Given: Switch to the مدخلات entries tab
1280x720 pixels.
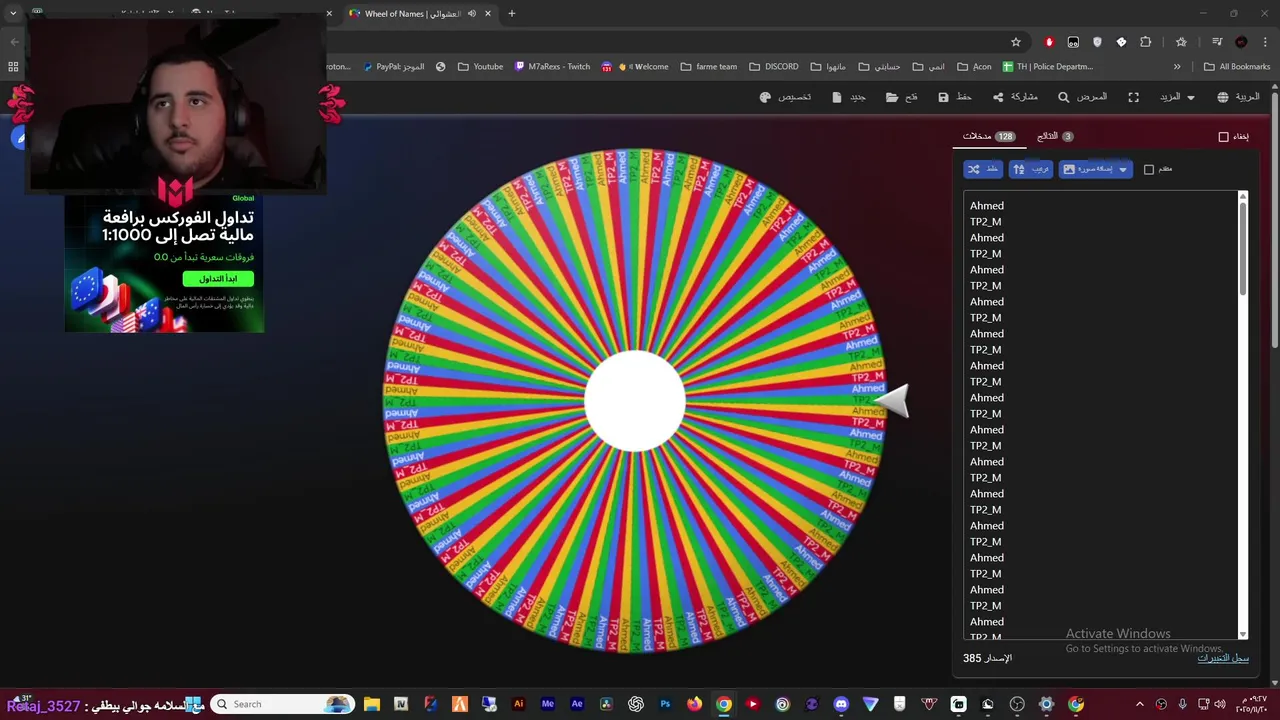Looking at the screenshot, I should pyautogui.click(x=989, y=136).
